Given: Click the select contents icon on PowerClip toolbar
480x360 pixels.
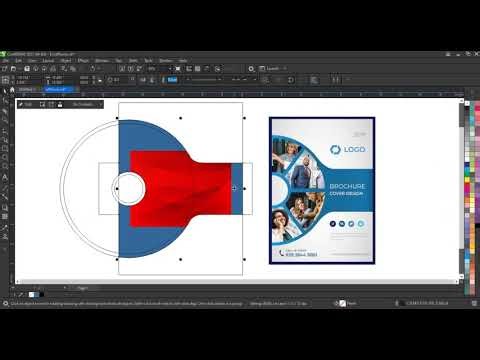Looking at the screenshot, I should coord(42,105).
